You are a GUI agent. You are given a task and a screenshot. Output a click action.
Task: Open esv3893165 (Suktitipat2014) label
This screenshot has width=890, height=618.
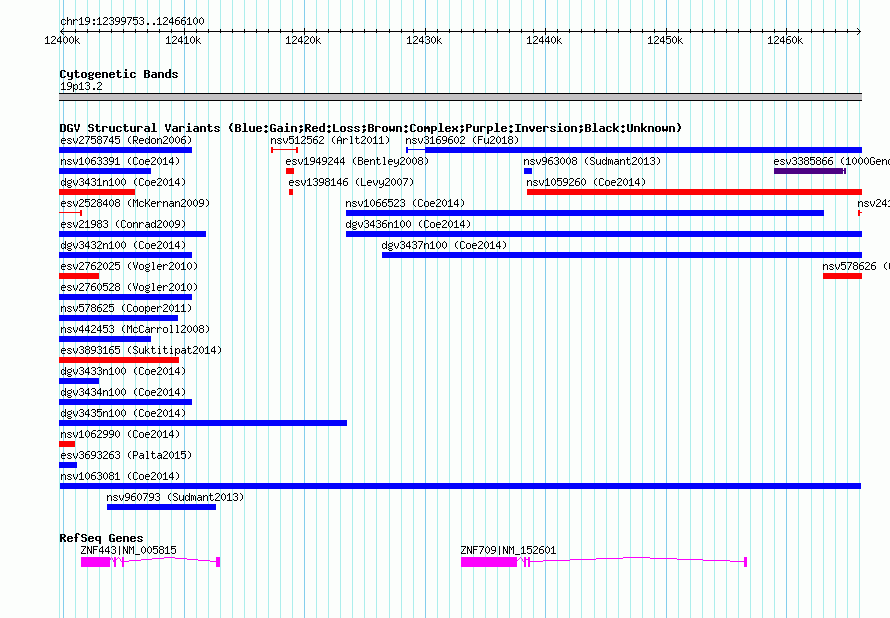point(141,350)
